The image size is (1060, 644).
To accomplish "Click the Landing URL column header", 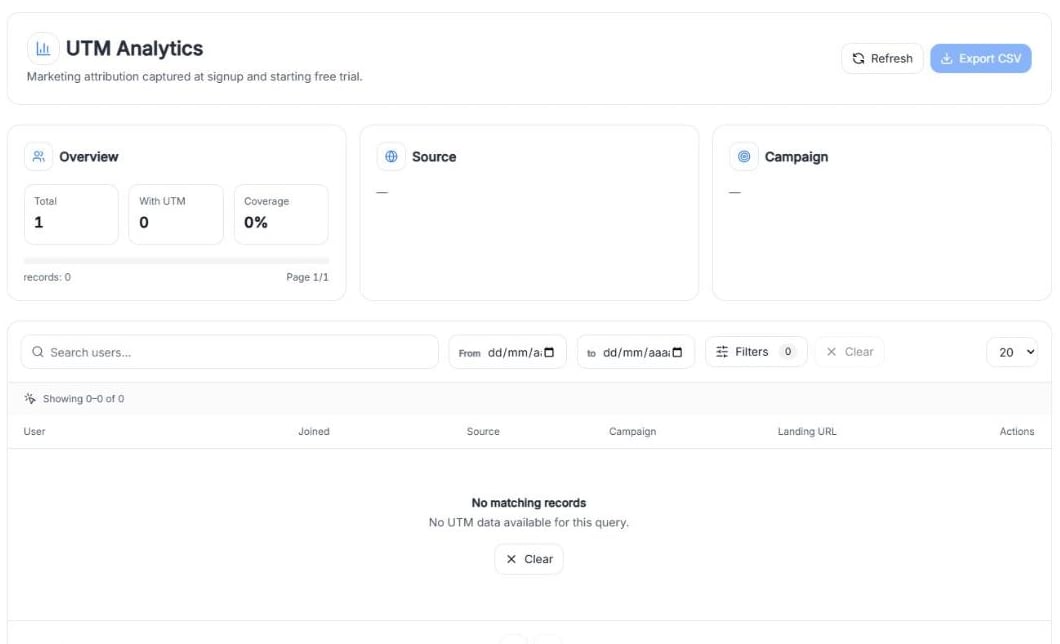I will [806, 432].
